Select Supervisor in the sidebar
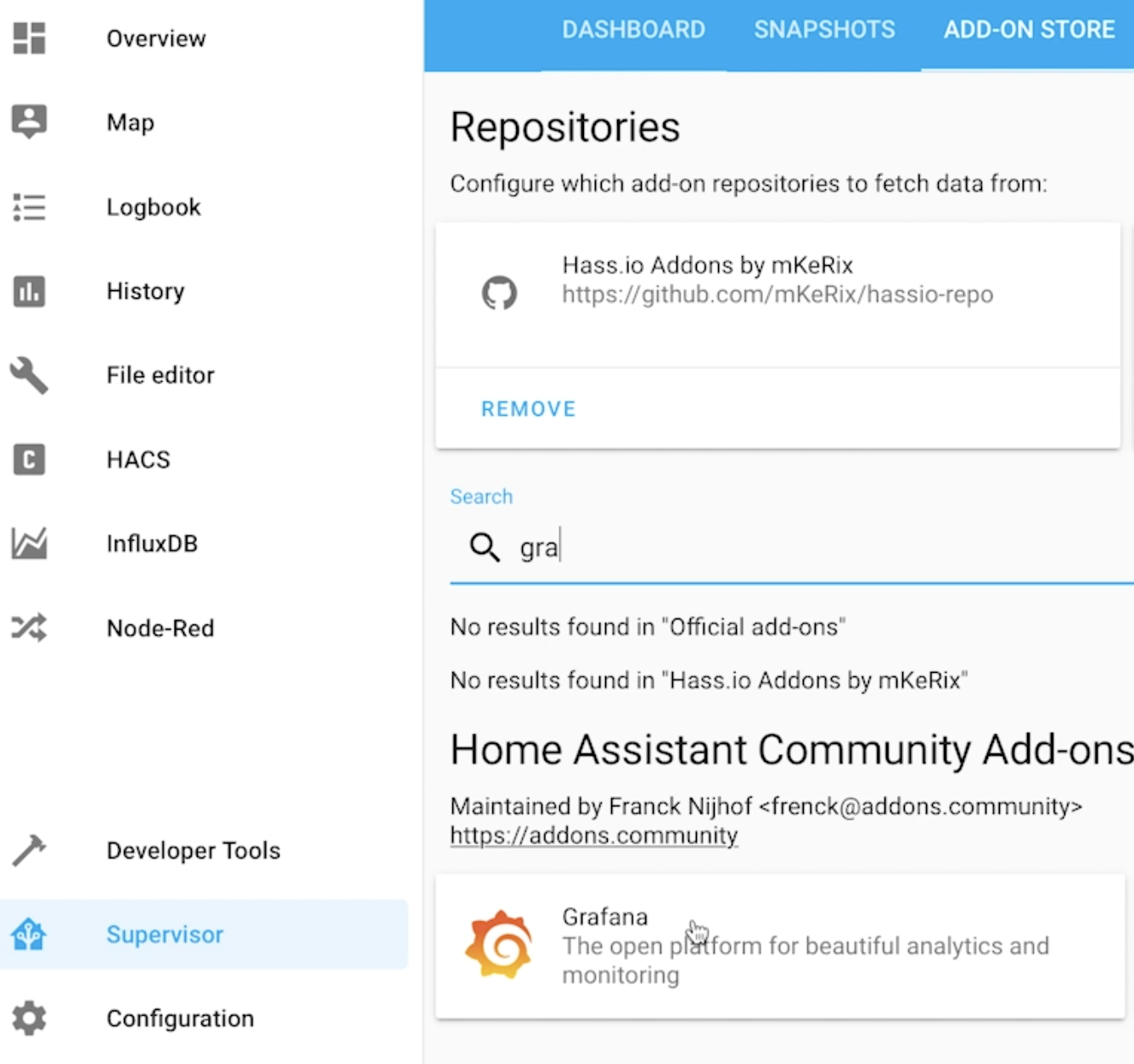1134x1064 pixels. coord(204,934)
